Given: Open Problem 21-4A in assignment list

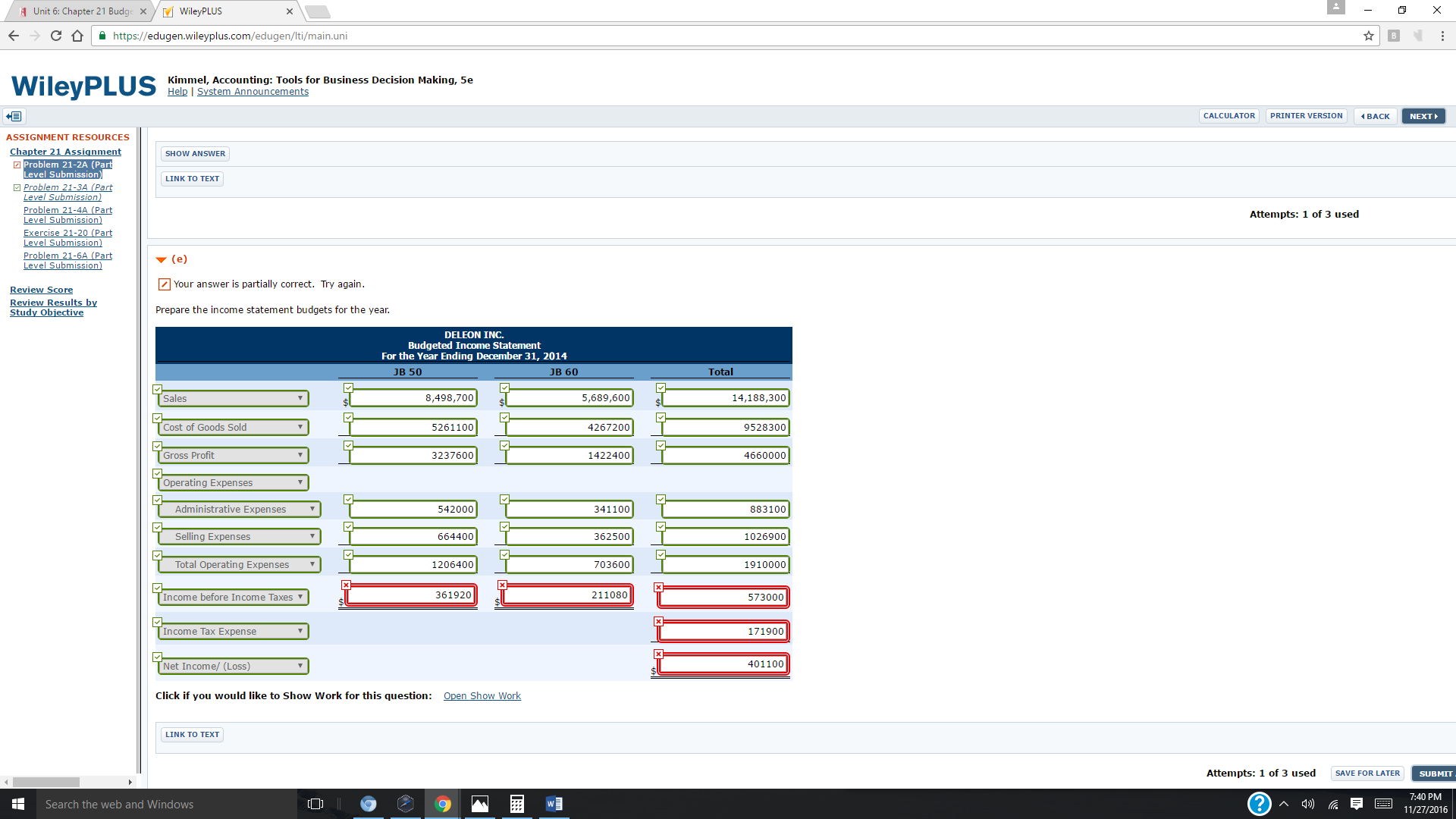Looking at the screenshot, I should pyautogui.click(x=67, y=215).
